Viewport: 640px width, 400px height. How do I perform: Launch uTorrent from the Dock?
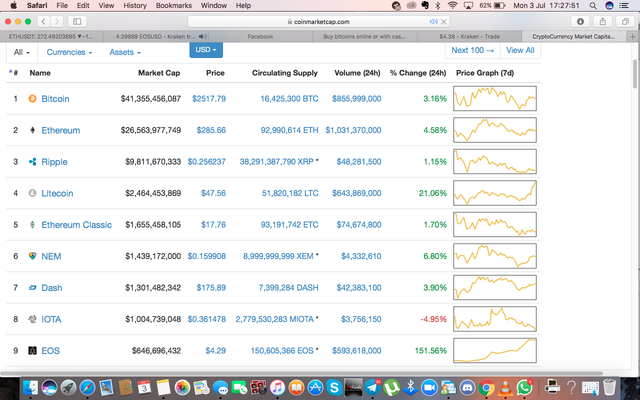click(391, 387)
